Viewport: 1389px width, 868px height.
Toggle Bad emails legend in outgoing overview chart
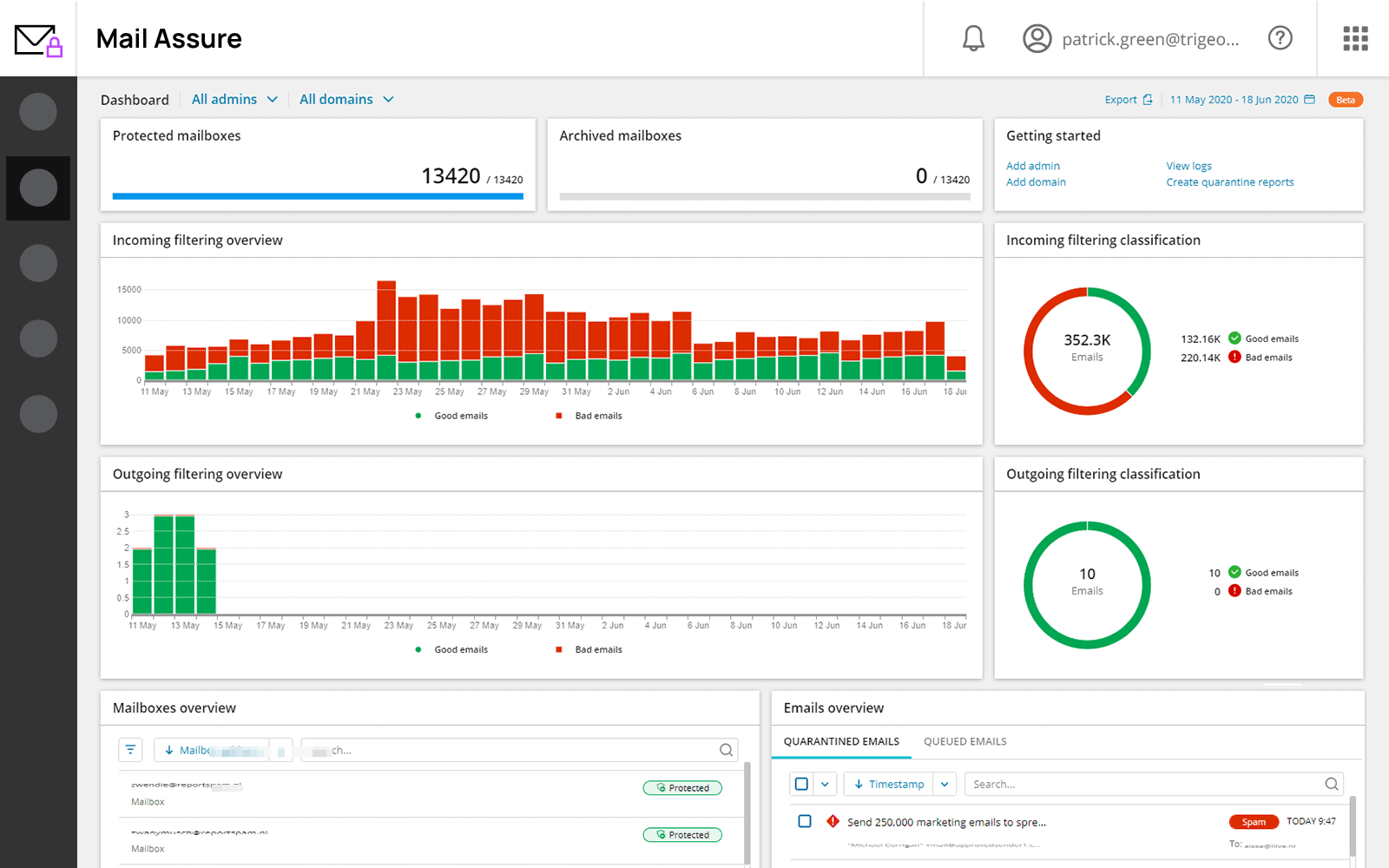pyautogui.click(x=589, y=649)
